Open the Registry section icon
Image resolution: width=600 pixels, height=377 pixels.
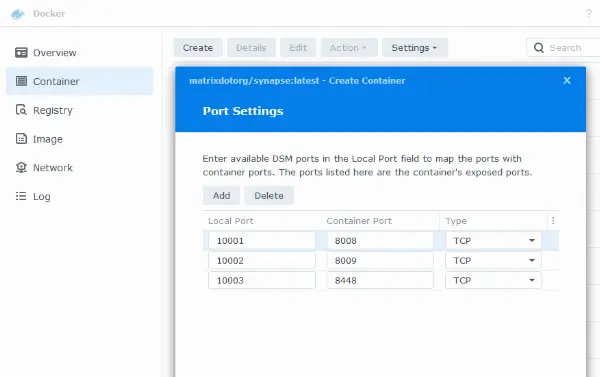tap(21, 110)
